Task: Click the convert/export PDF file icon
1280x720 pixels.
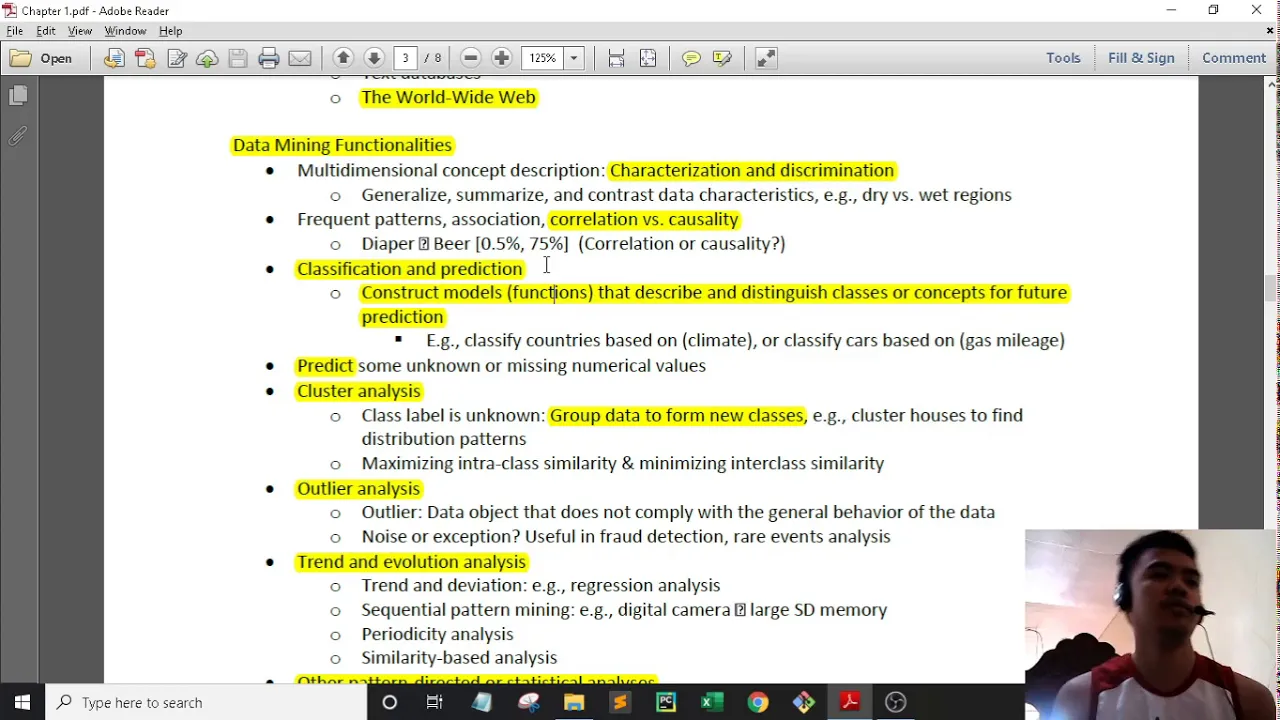Action: point(114,58)
